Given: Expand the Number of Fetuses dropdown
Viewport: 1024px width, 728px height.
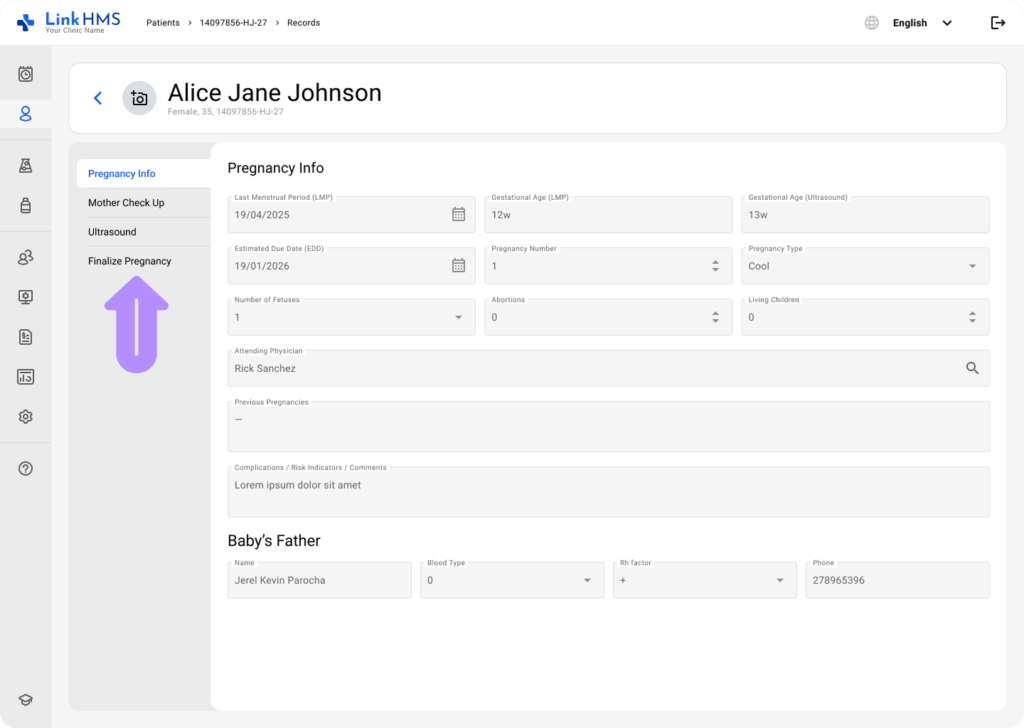Looking at the screenshot, I should [458, 317].
